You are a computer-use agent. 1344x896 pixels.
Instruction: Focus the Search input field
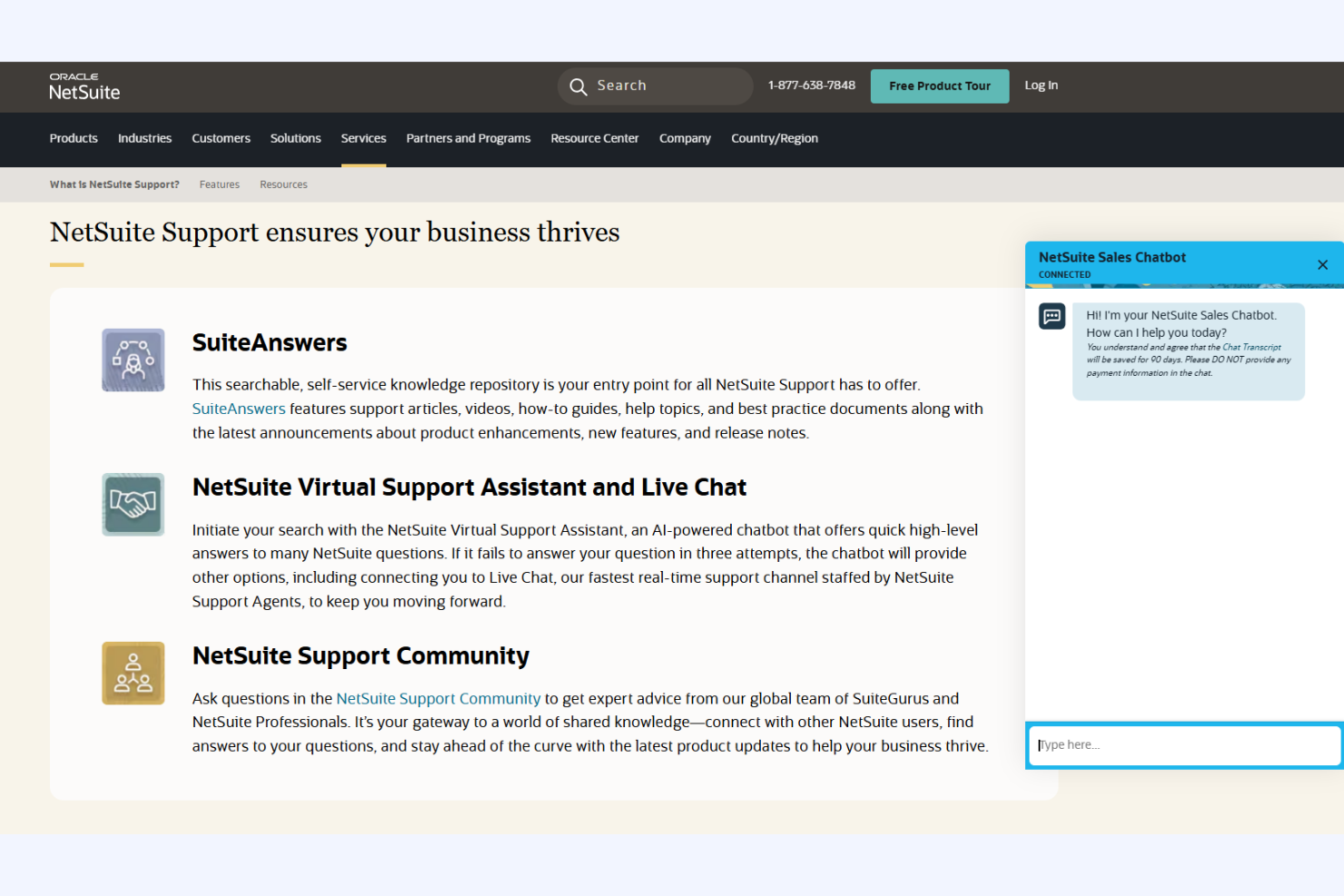click(x=656, y=86)
